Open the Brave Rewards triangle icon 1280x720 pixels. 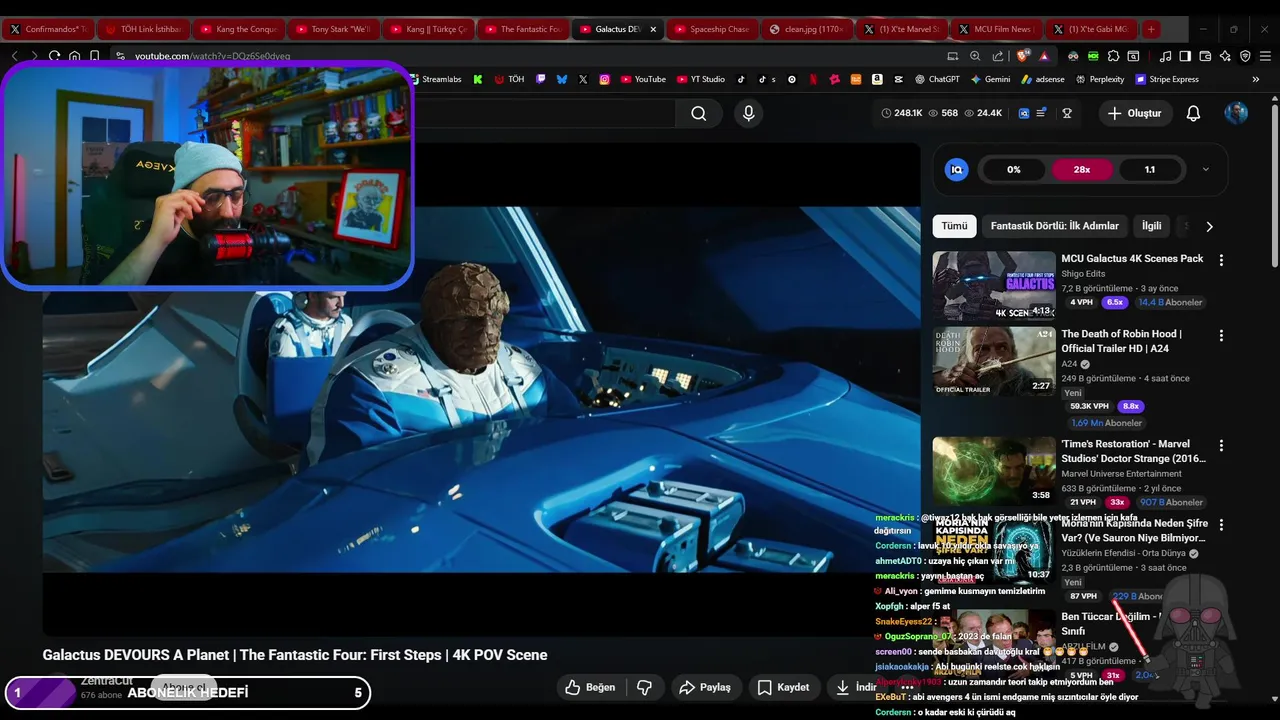(x=1044, y=56)
